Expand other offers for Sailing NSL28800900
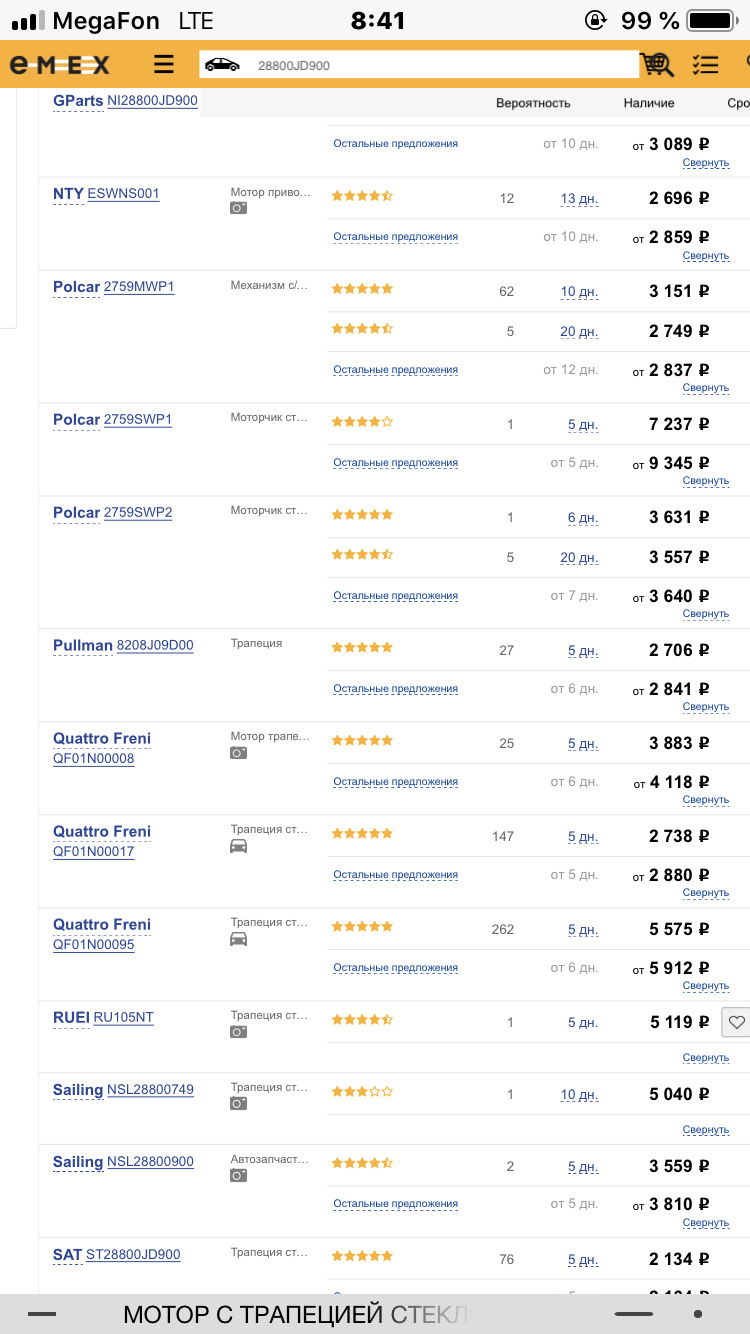This screenshot has width=750, height=1334. (395, 1204)
